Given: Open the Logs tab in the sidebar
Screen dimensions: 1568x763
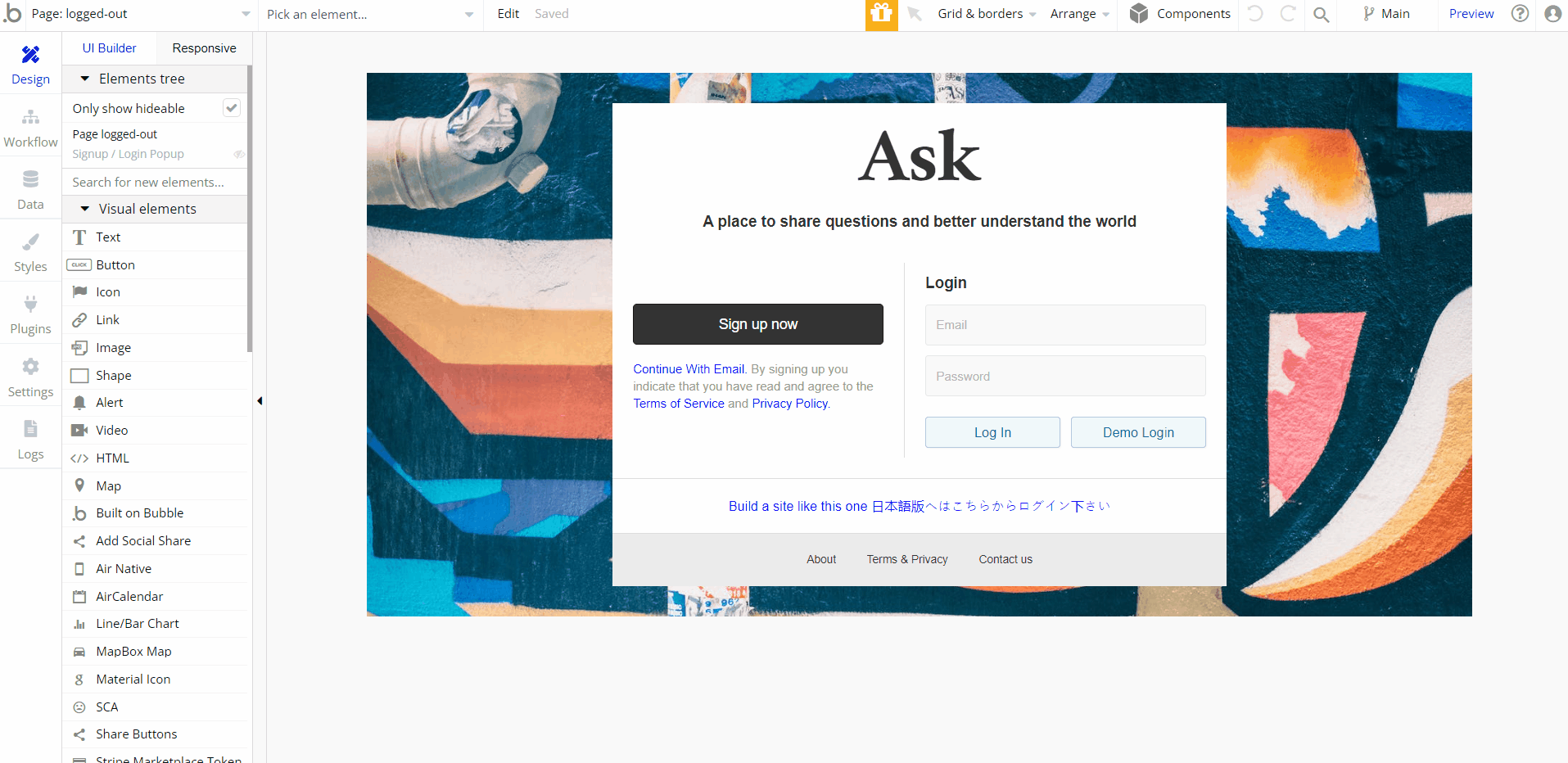Looking at the screenshot, I should tap(30, 440).
